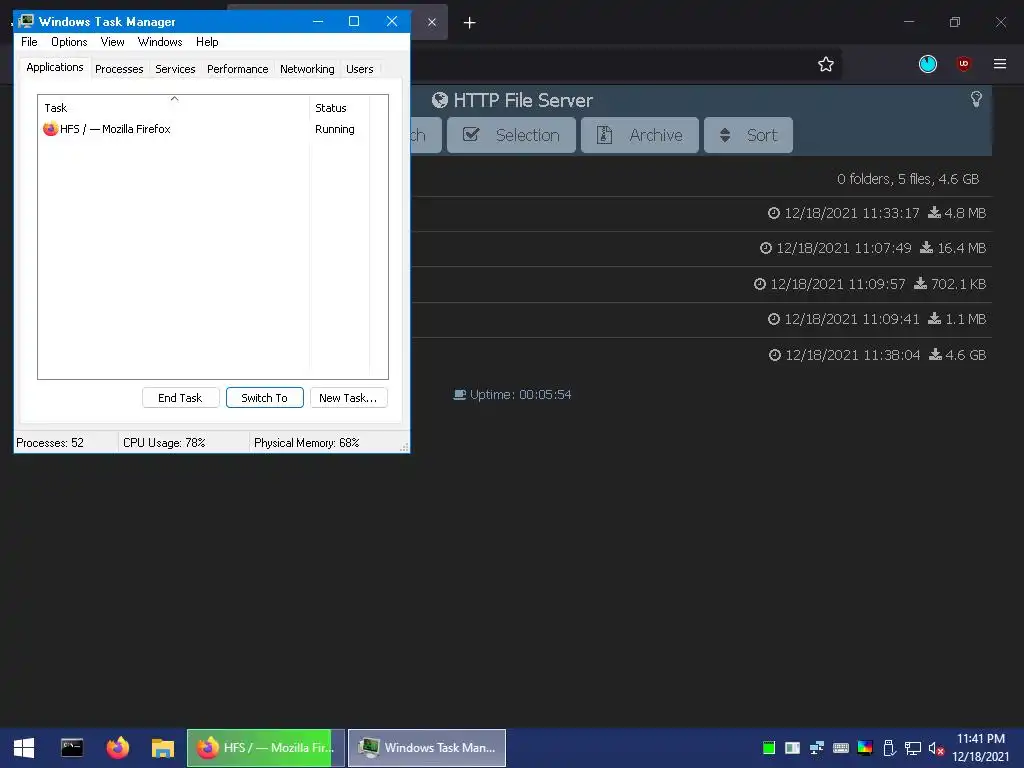This screenshot has width=1024, height=768.
Task: Select the Applications tab
Action: coord(55,67)
